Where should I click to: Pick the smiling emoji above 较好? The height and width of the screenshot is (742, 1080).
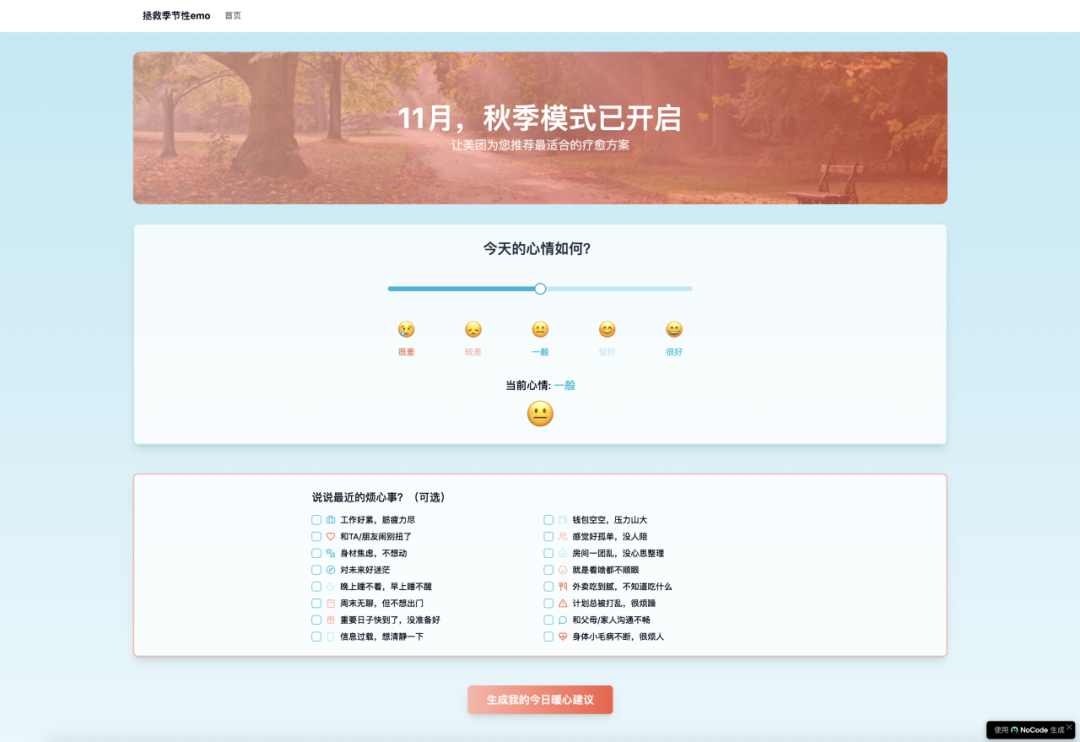(x=607, y=329)
